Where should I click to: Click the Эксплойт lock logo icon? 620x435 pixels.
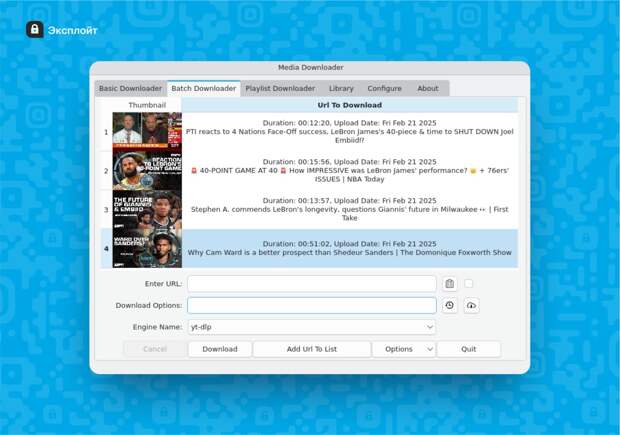(35, 30)
